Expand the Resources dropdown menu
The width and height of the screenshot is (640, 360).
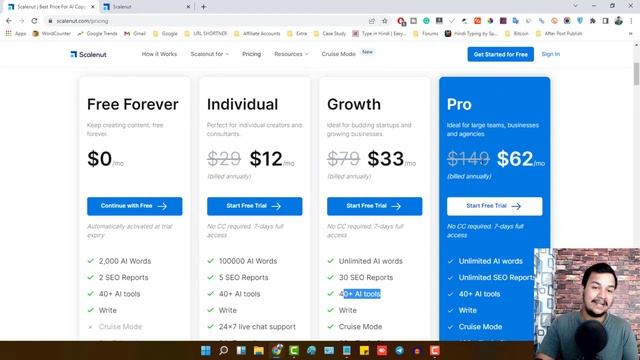point(291,54)
